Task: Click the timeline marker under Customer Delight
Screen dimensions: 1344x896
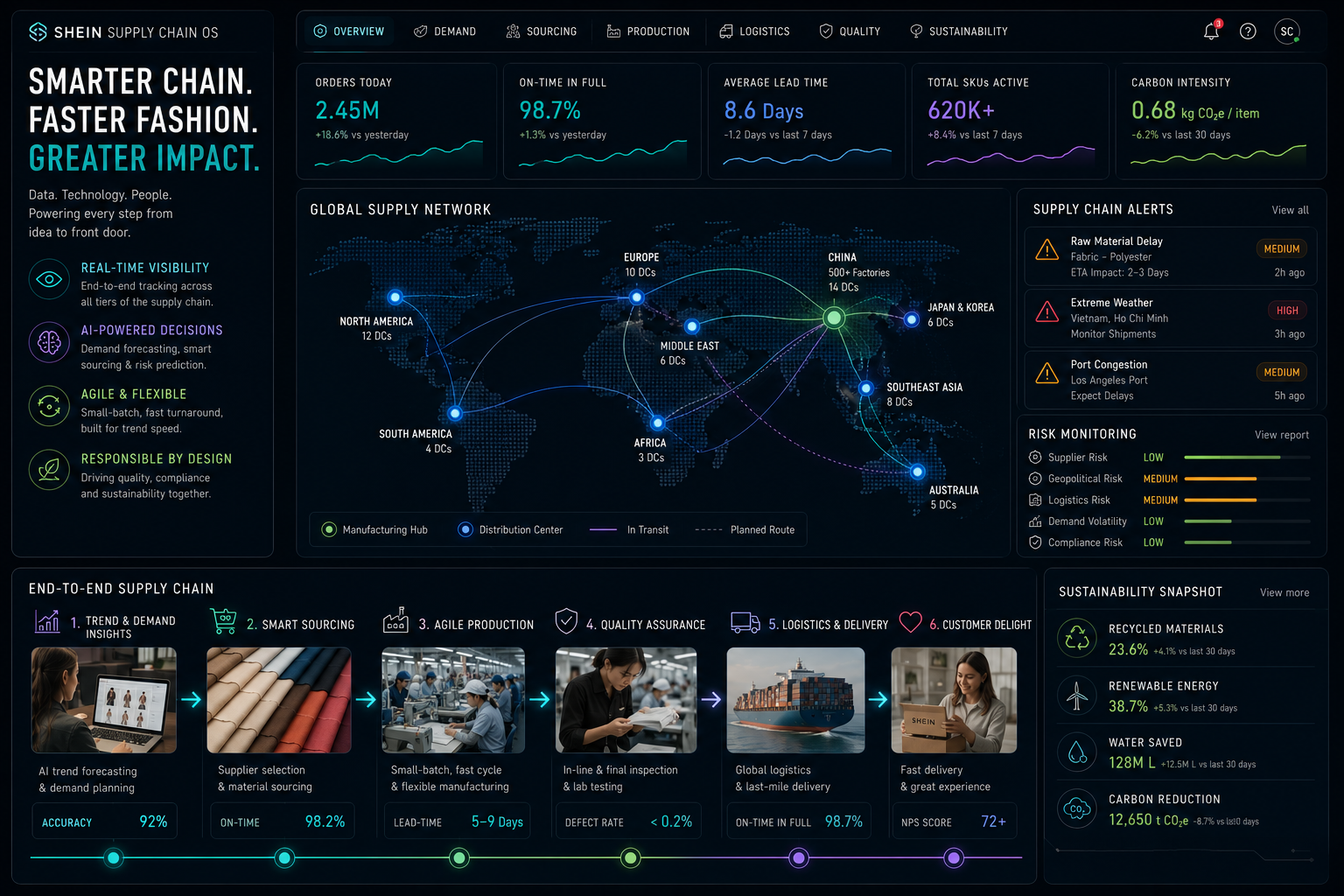Action: tap(955, 857)
